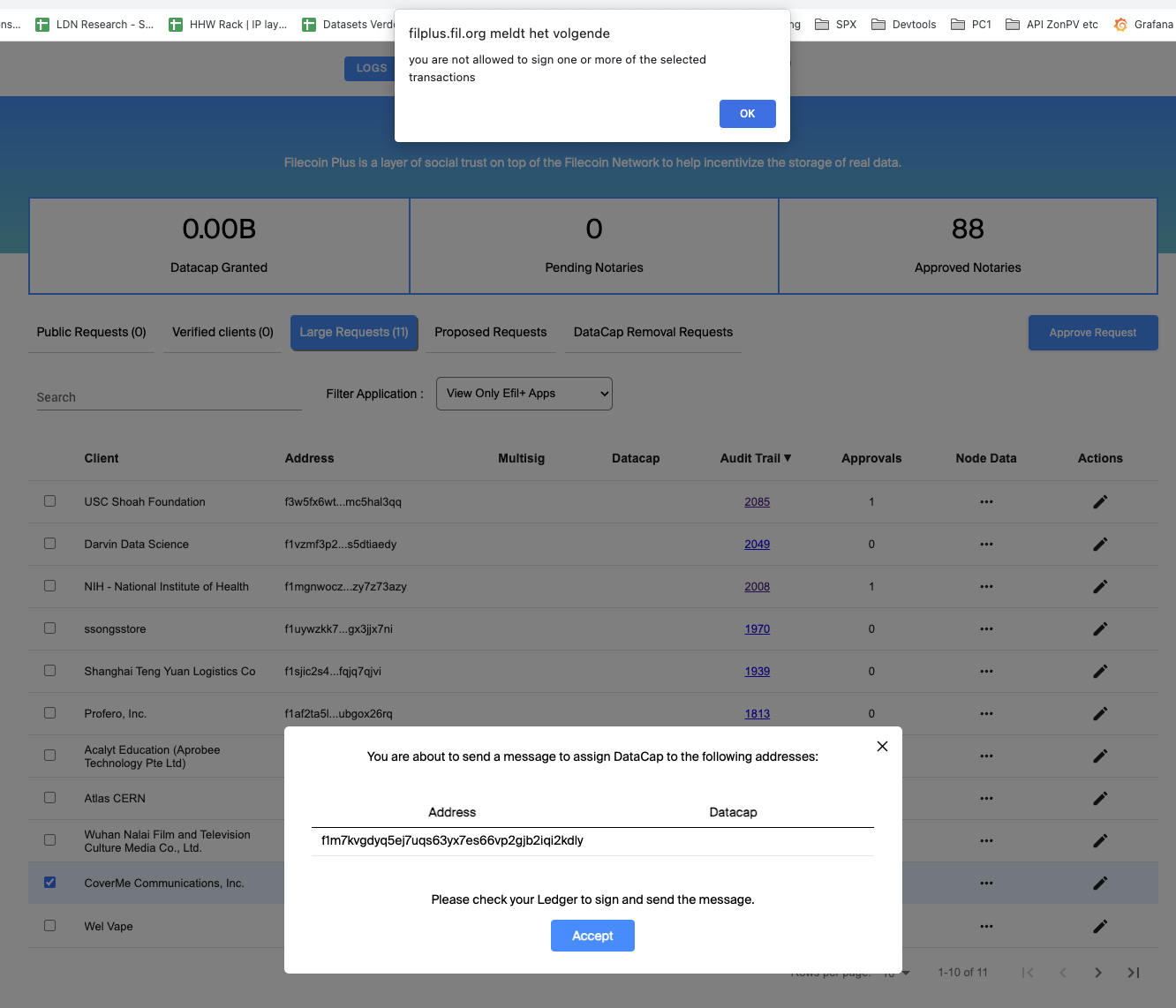Jump to the last page of results
Image resolution: width=1176 pixels, height=1008 pixels.
tap(1133, 972)
